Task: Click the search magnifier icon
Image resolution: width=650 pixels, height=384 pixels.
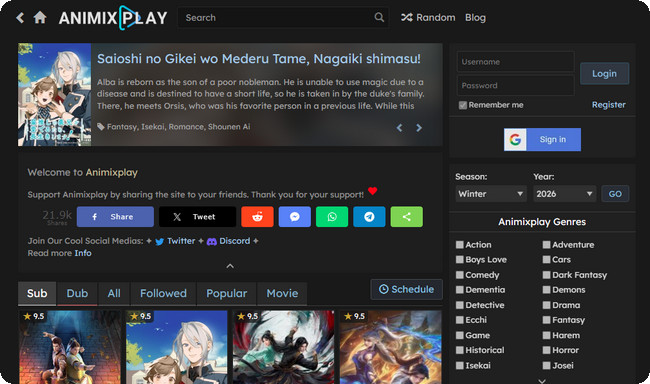Action: tap(379, 17)
